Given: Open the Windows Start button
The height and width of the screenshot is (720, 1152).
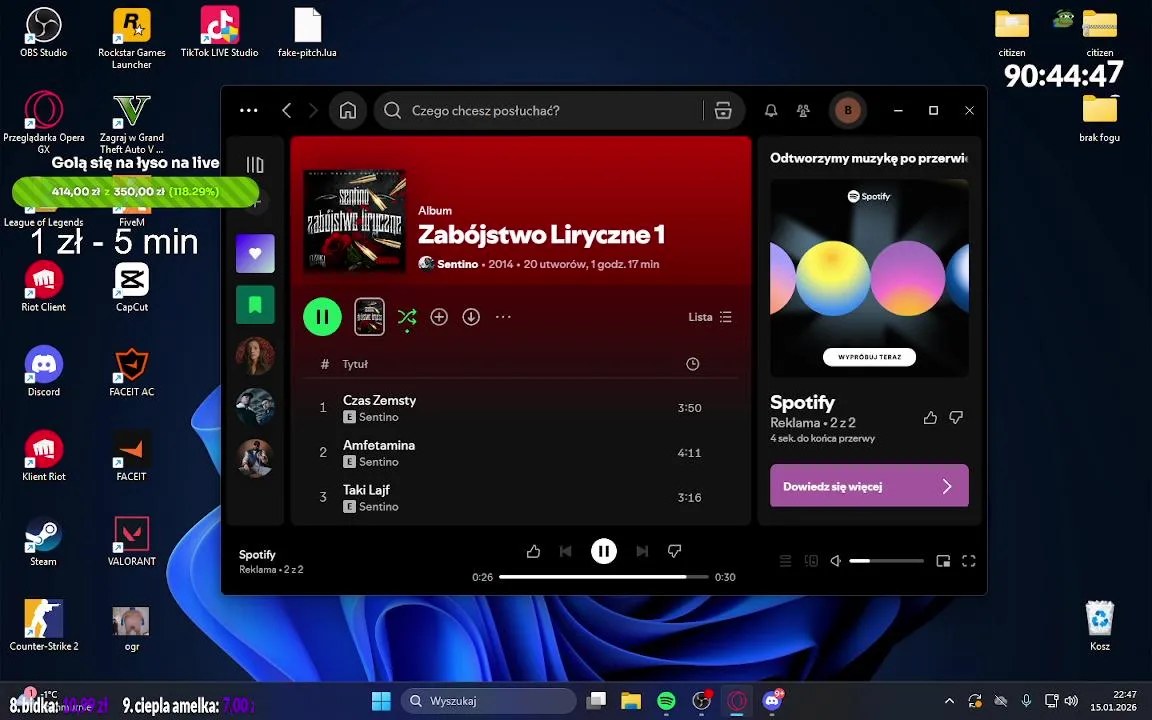Looking at the screenshot, I should coord(381,701).
